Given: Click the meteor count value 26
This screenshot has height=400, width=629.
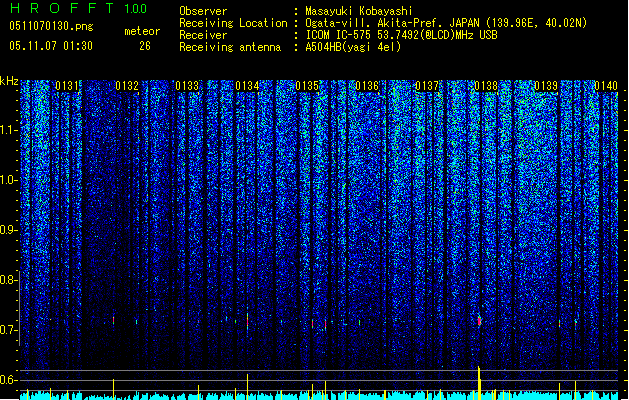Looking at the screenshot, I should pyautogui.click(x=145, y=46).
